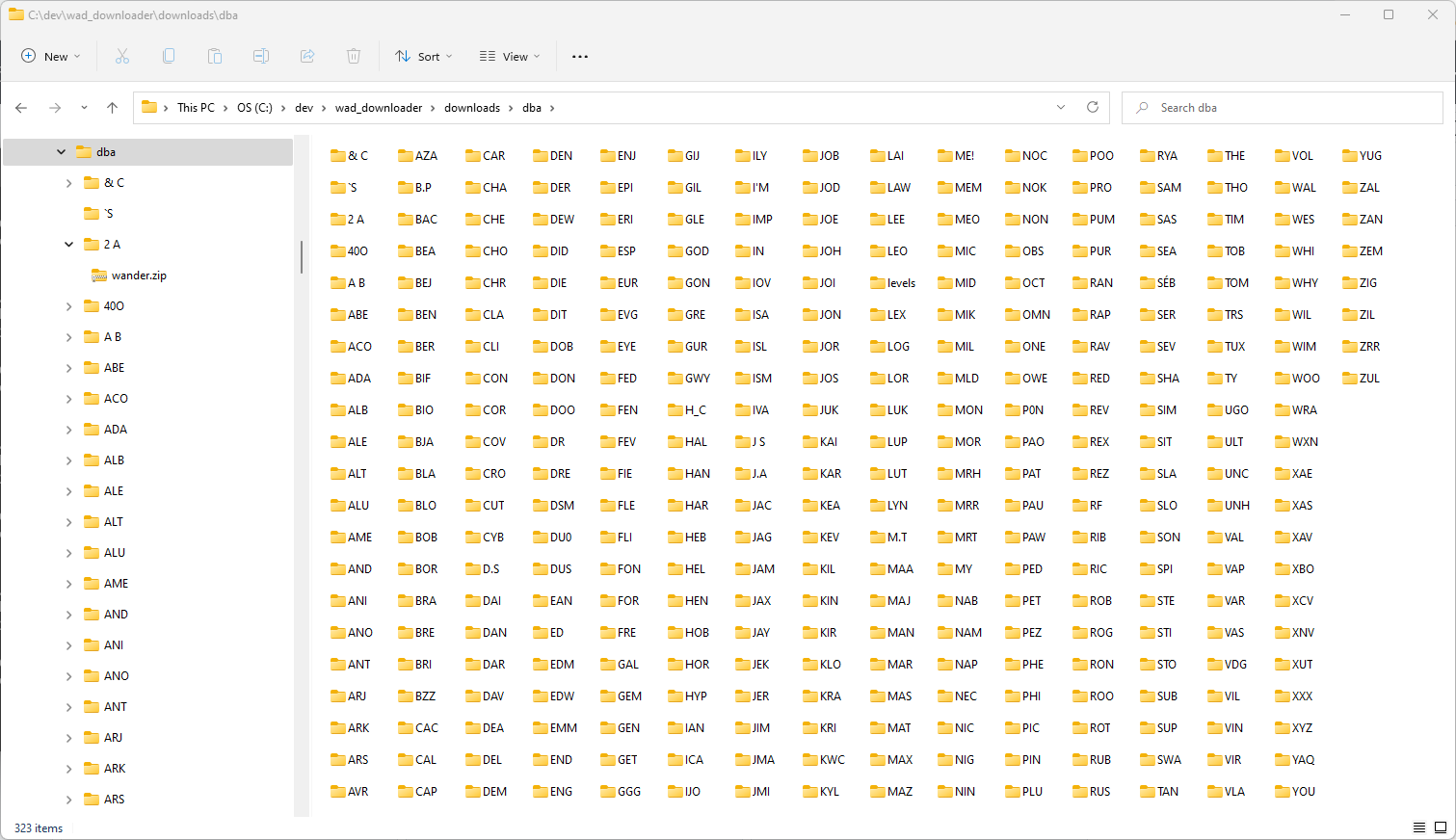The width and height of the screenshot is (1456, 840).
Task: Expand the ABE tree node
Action: click(68, 368)
